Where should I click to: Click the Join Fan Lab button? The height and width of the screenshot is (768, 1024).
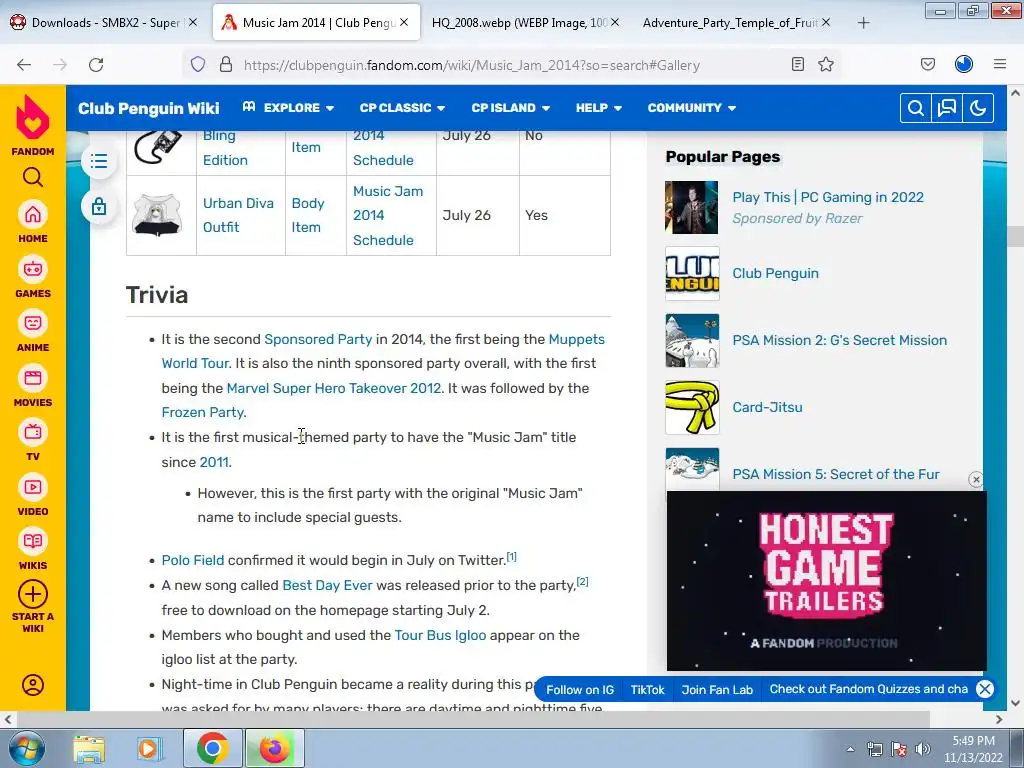point(717,690)
